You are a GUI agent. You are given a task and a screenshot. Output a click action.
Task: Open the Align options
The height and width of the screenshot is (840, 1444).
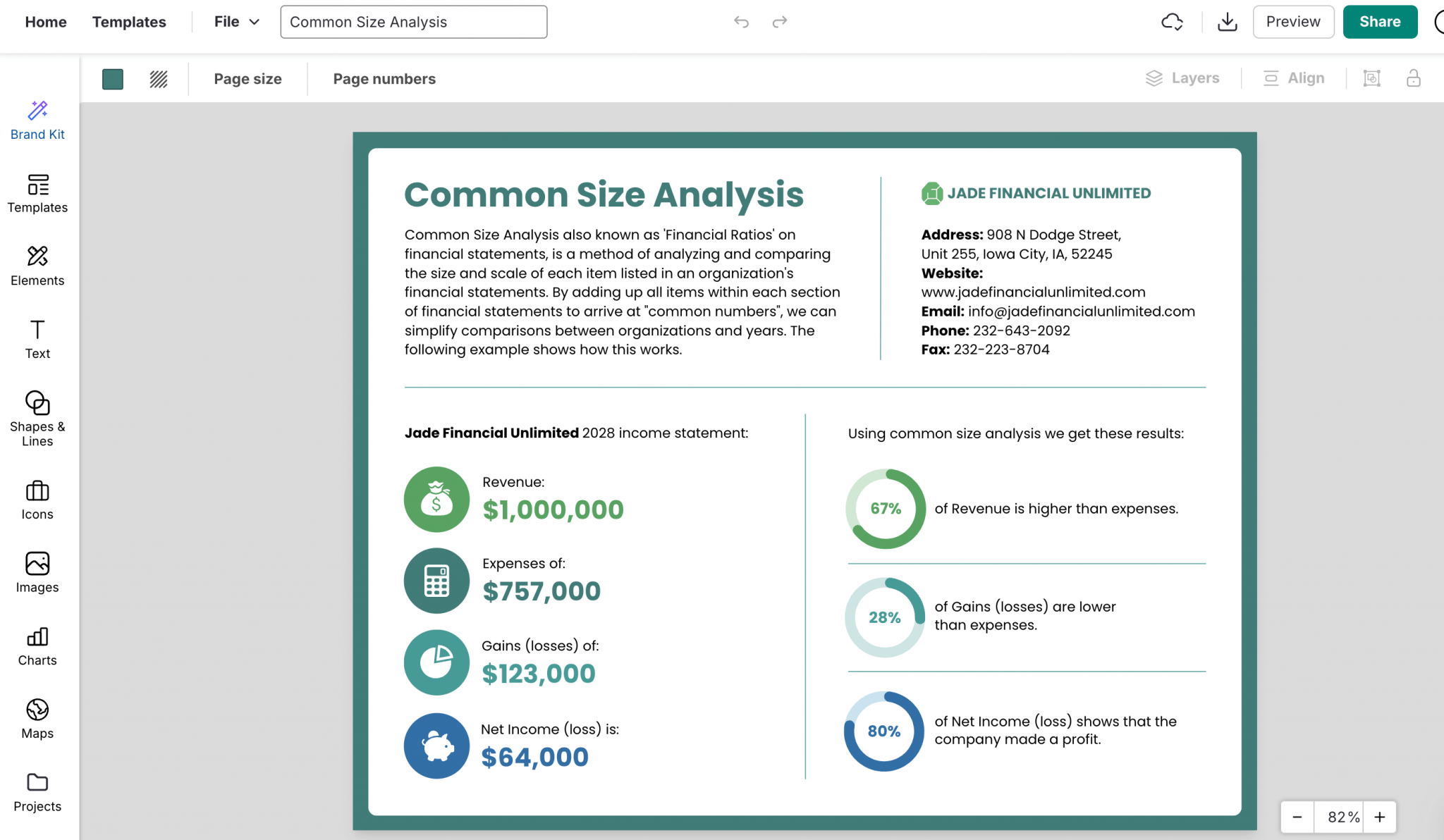1294,78
